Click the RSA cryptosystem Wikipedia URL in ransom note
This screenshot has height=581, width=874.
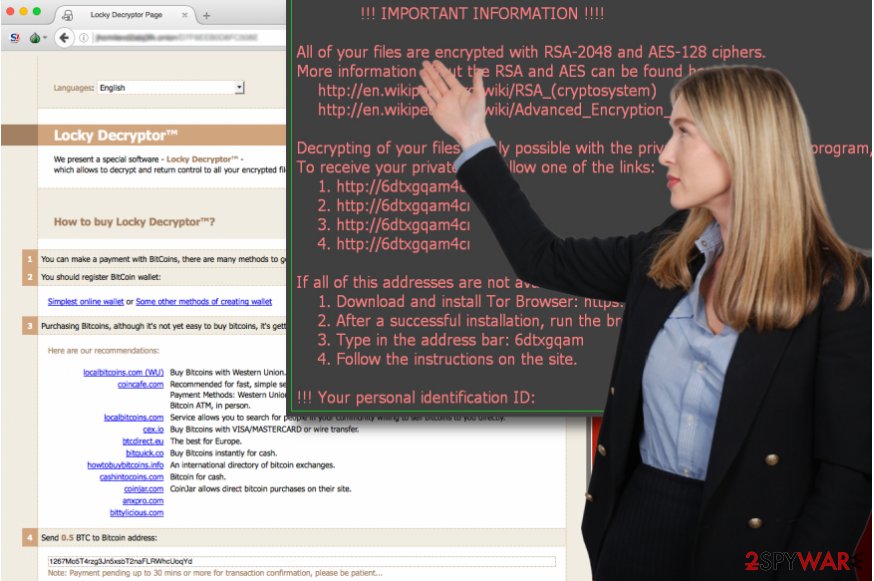tap(487, 91)
